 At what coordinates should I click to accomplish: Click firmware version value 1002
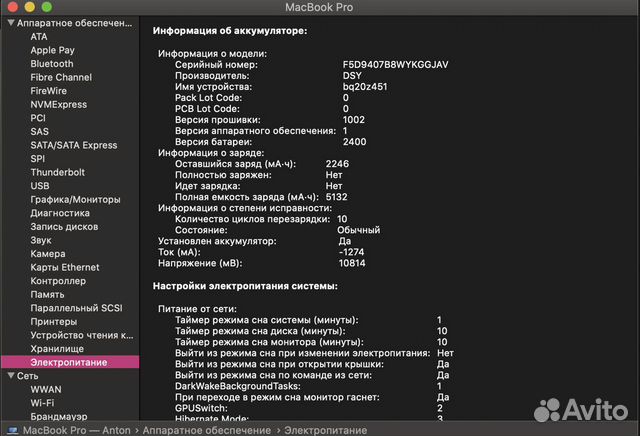[353, 120]
